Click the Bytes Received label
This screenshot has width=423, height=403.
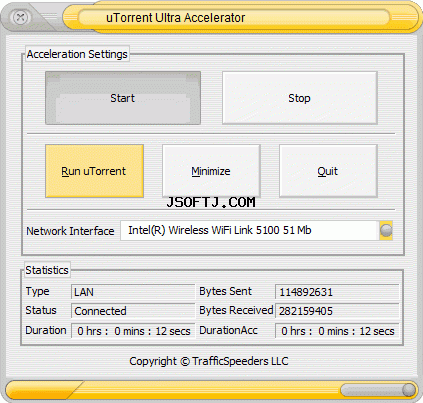[236, 310]
